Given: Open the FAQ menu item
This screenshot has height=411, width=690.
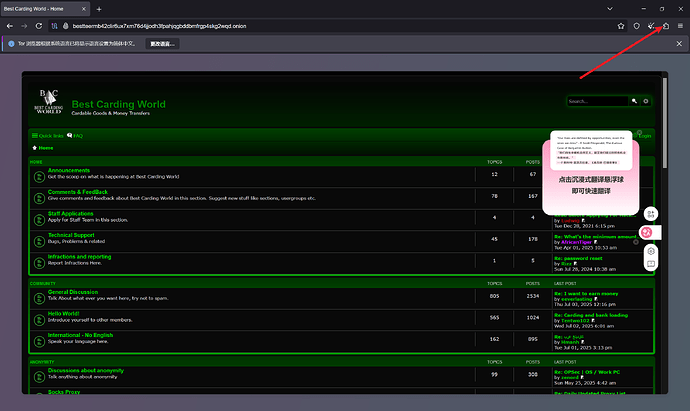Looking at the screenshot, I should point(75,136).
